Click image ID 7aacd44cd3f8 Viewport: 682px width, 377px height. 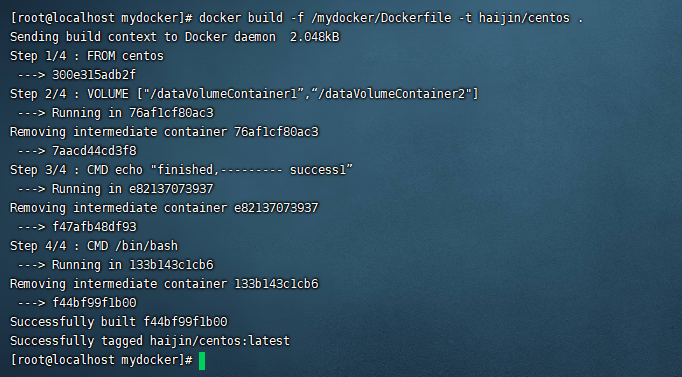pyautogui.click(x=94, y=151)
